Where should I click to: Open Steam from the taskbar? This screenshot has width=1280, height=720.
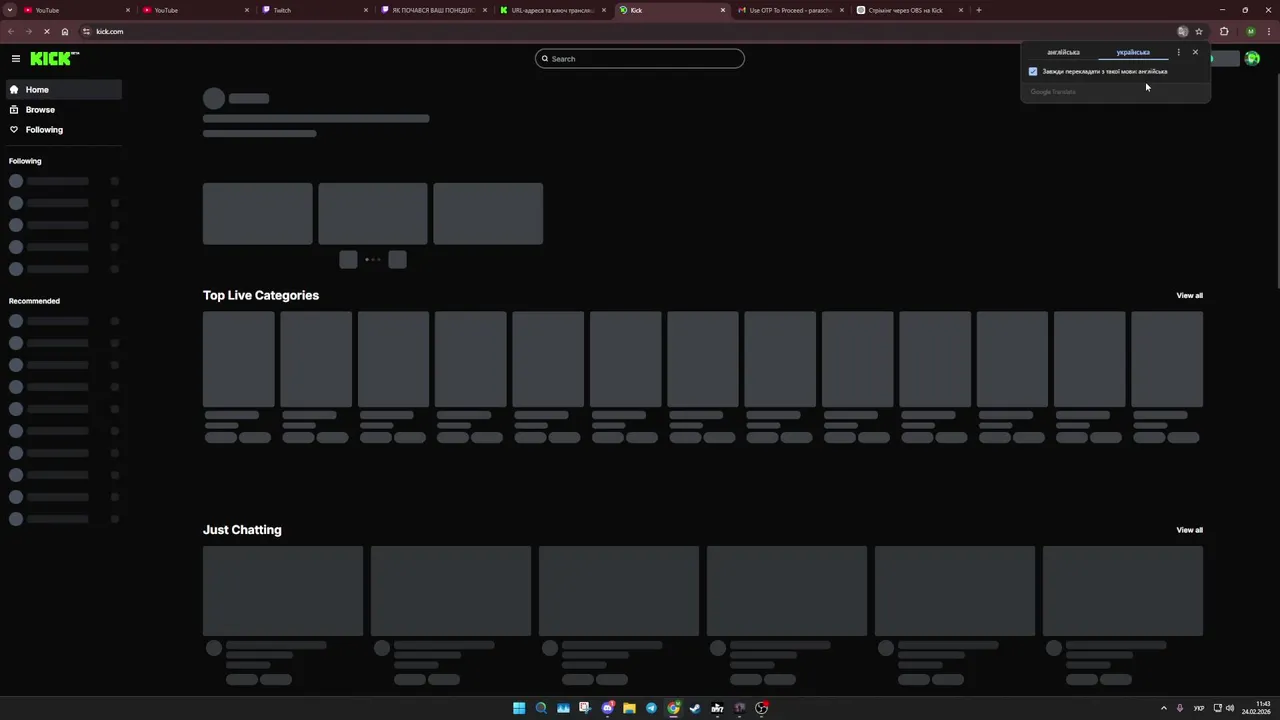click(695, 708)
